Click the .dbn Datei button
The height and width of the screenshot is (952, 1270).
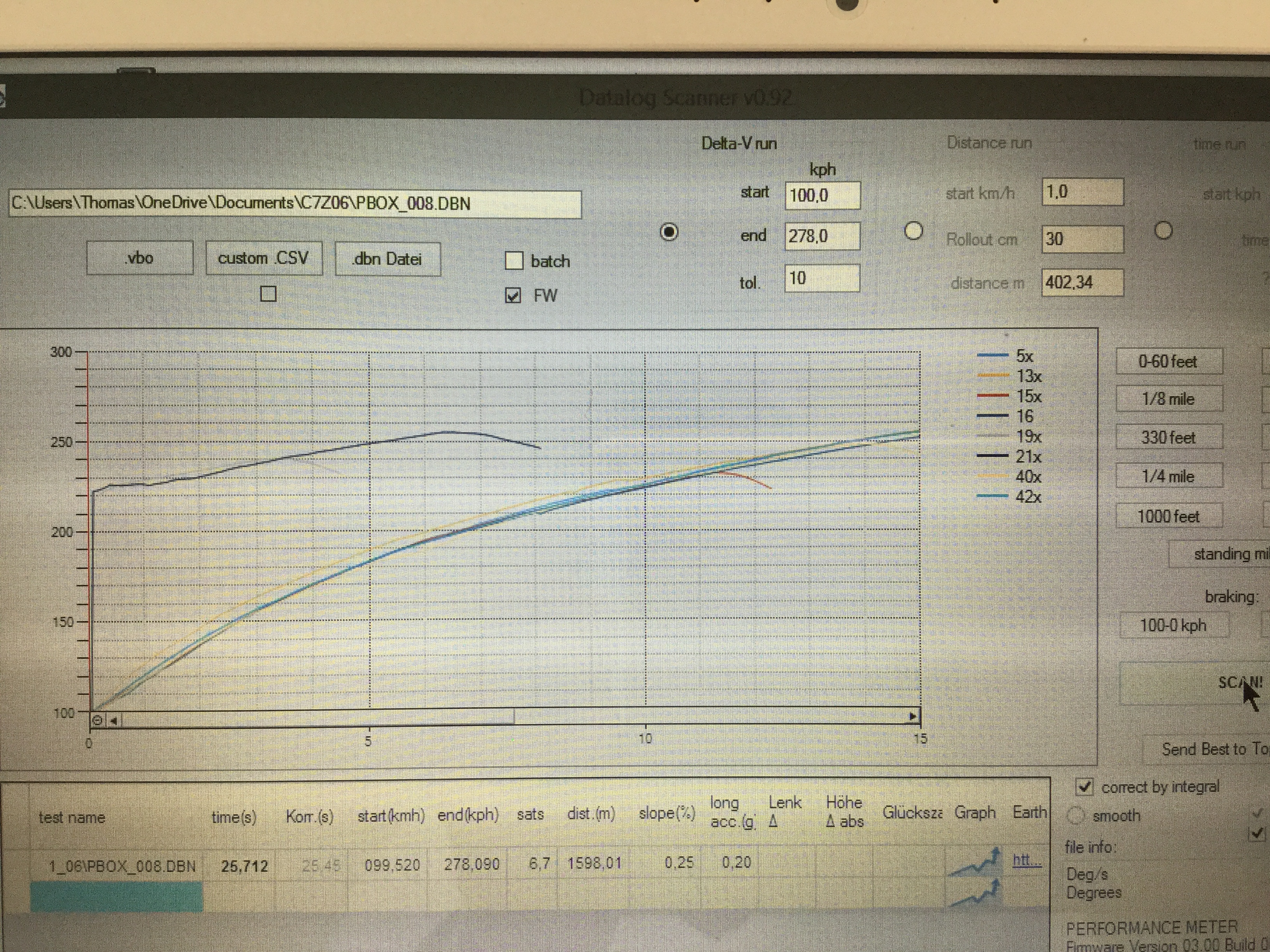click(x=388, y=259)
